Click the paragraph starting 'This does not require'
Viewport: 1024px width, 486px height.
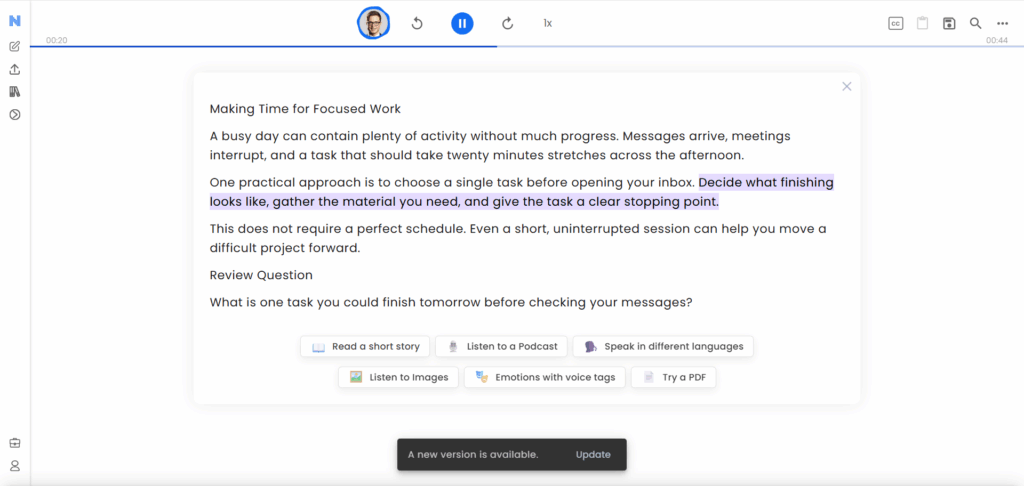coord(519,238)
